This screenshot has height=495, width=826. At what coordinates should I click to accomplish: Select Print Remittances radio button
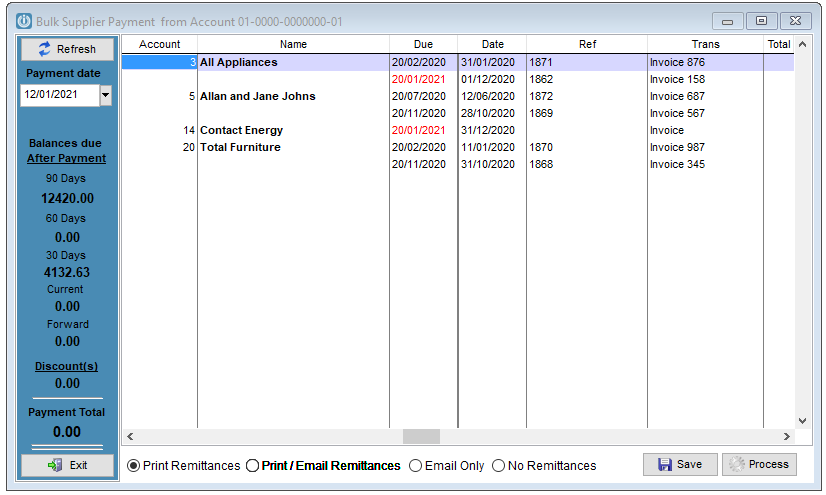tap(133, 466)
